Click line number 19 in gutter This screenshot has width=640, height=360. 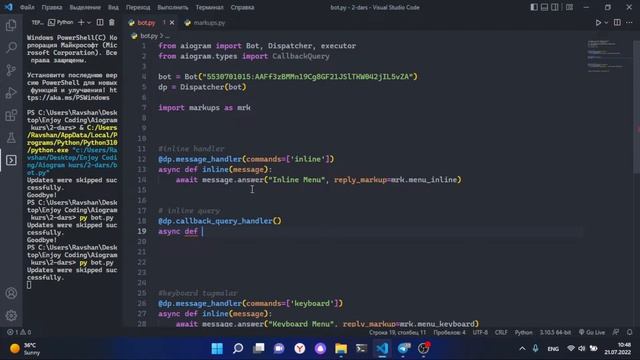tap(141, 231)
